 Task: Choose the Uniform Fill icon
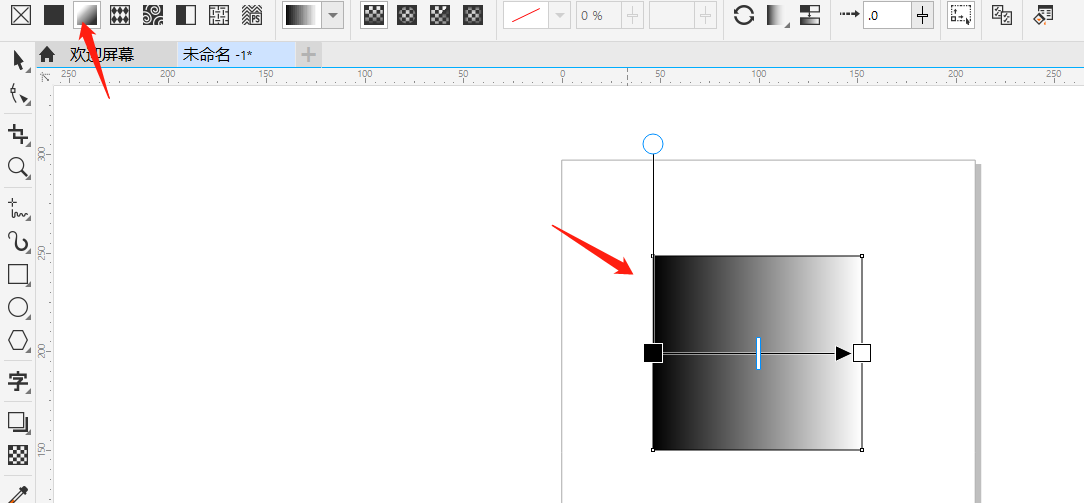(x=54, y=15)
